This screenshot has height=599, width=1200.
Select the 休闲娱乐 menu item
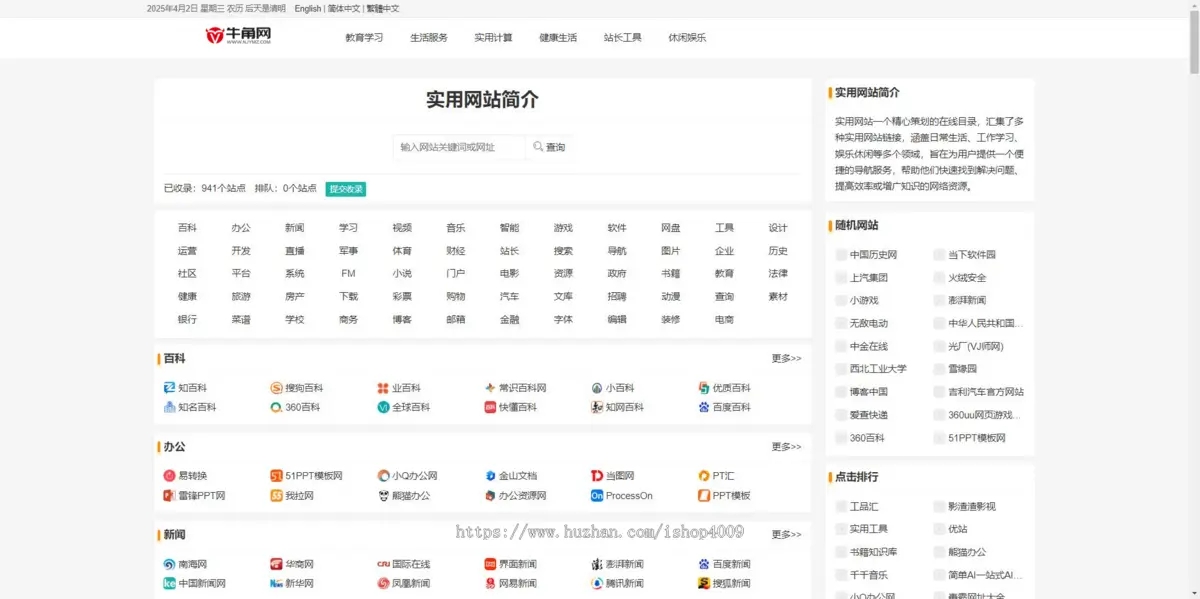tap(687, 38)
